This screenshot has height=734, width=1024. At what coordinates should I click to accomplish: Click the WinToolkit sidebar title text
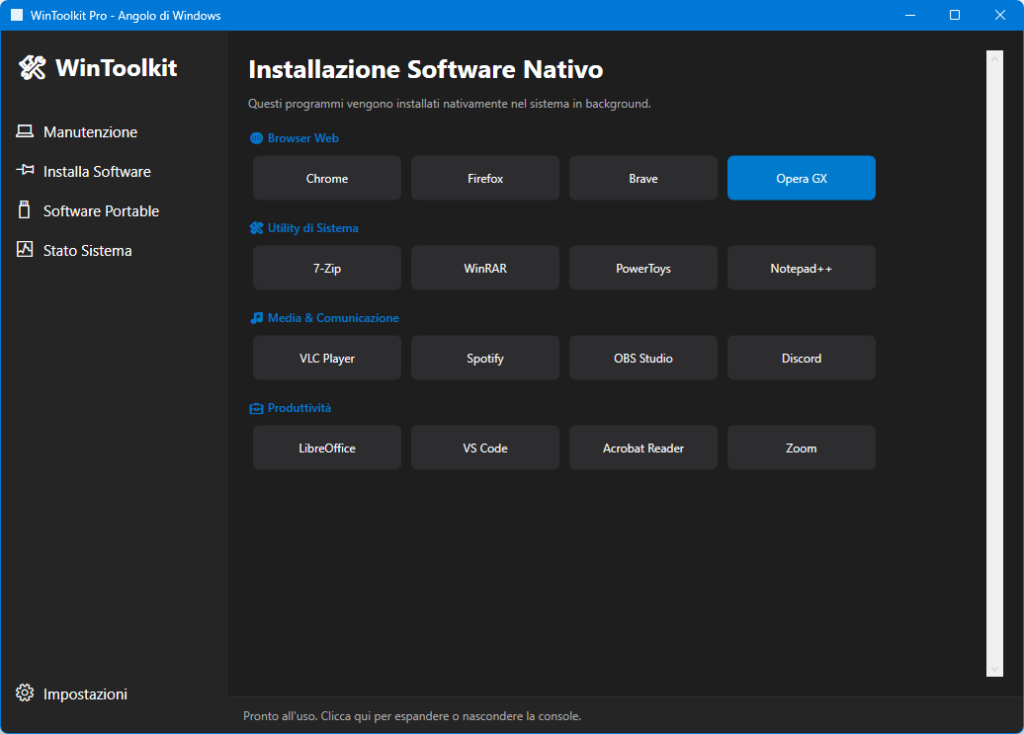click(116, 67)
